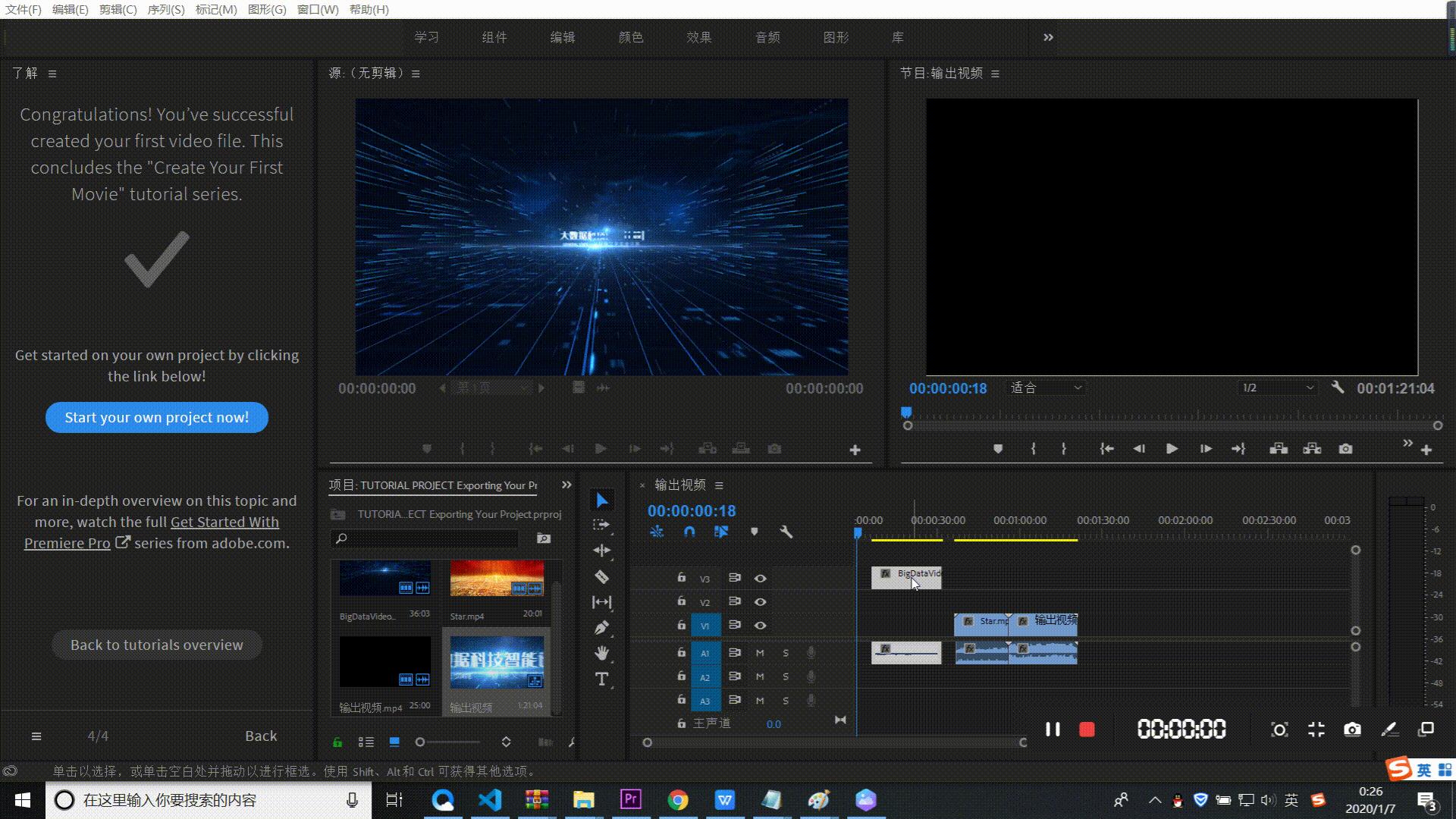Viewport: 1456px width, 819px height.
Task: Open 文件(F) menu
Action: (24, 9)
